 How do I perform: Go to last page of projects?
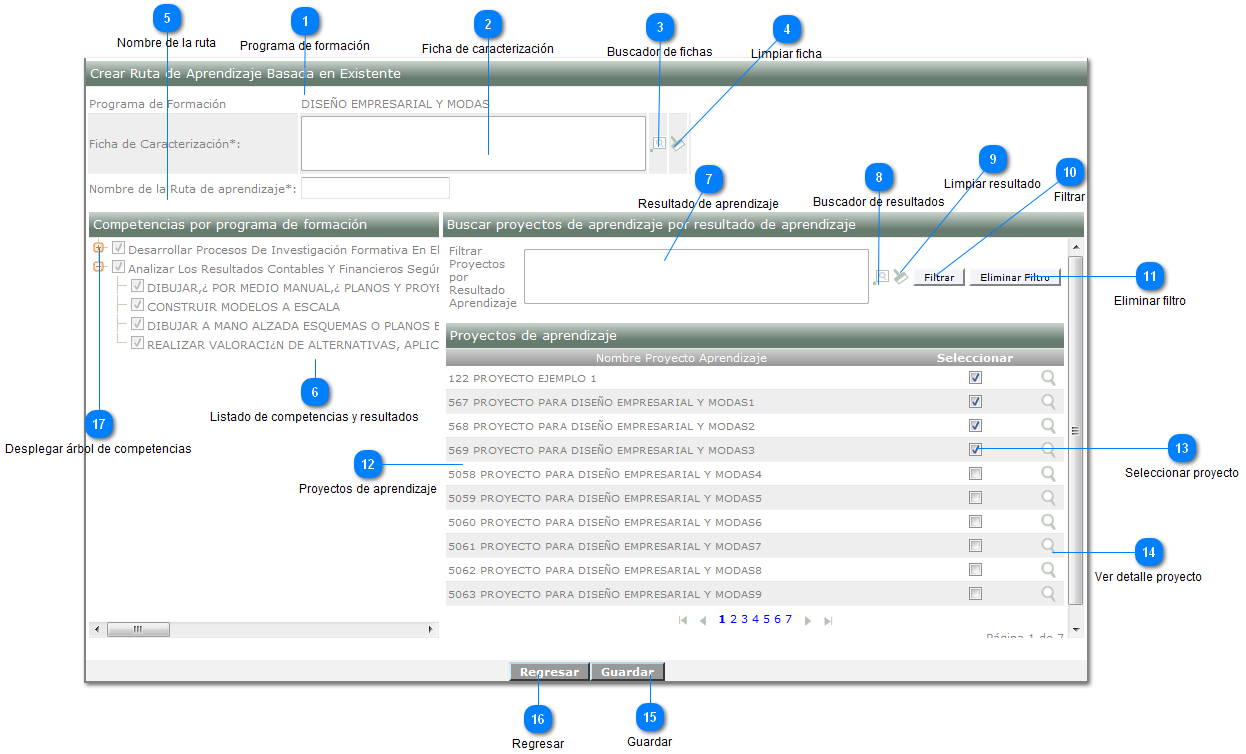[828, 621]
